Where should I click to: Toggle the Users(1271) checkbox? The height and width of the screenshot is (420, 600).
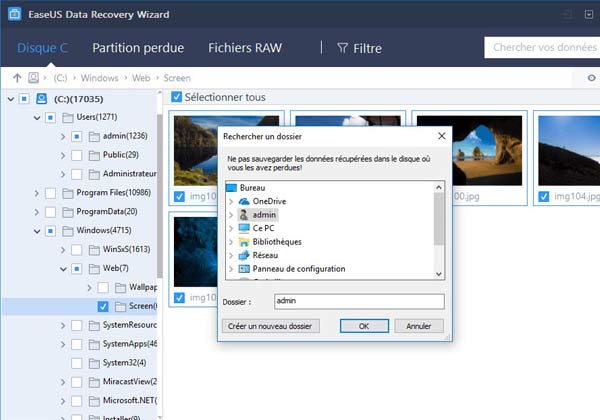coord(50,117)
